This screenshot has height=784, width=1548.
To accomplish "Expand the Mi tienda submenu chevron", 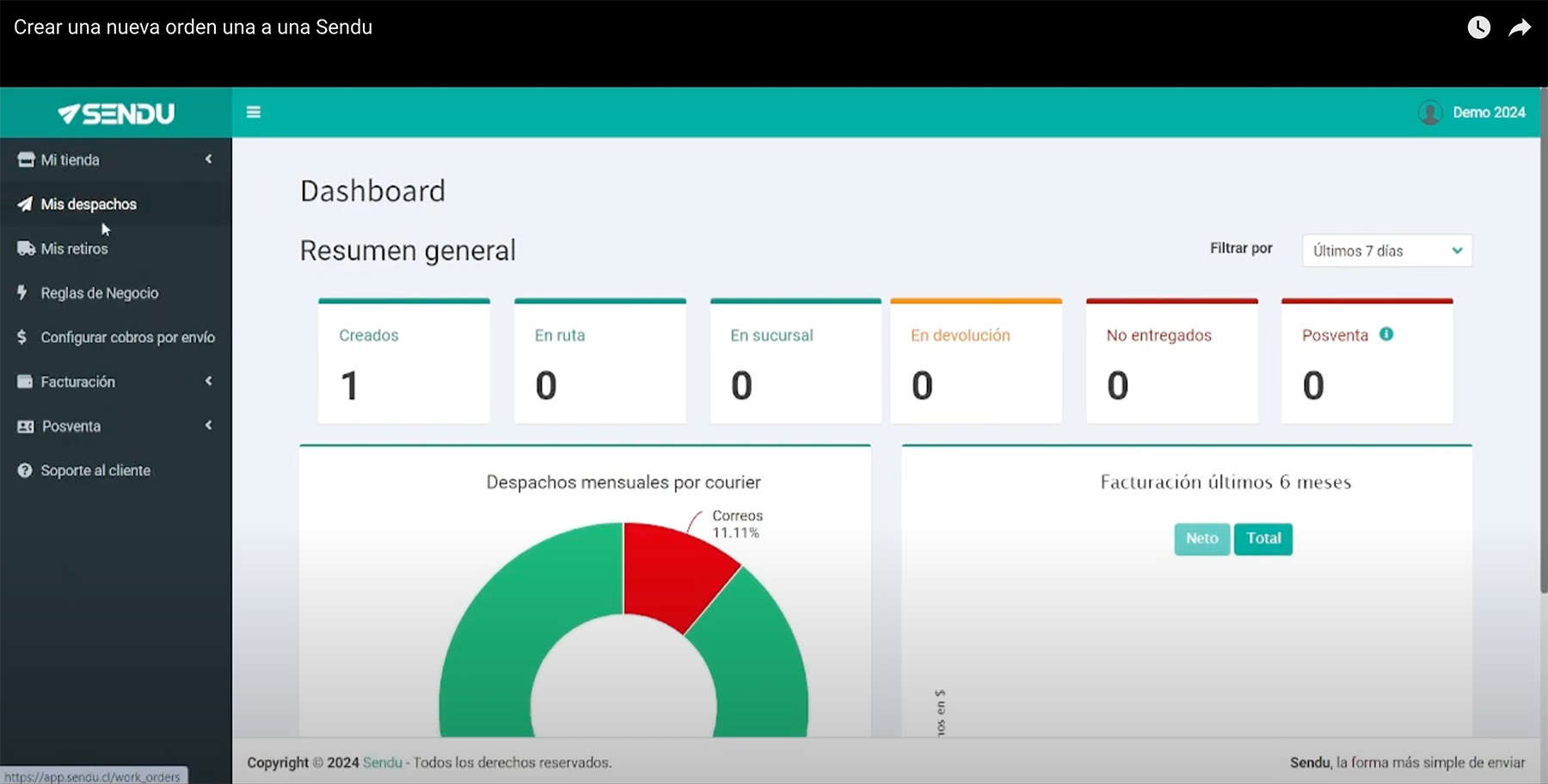I will pyautogui.click(x=208, y=159).
